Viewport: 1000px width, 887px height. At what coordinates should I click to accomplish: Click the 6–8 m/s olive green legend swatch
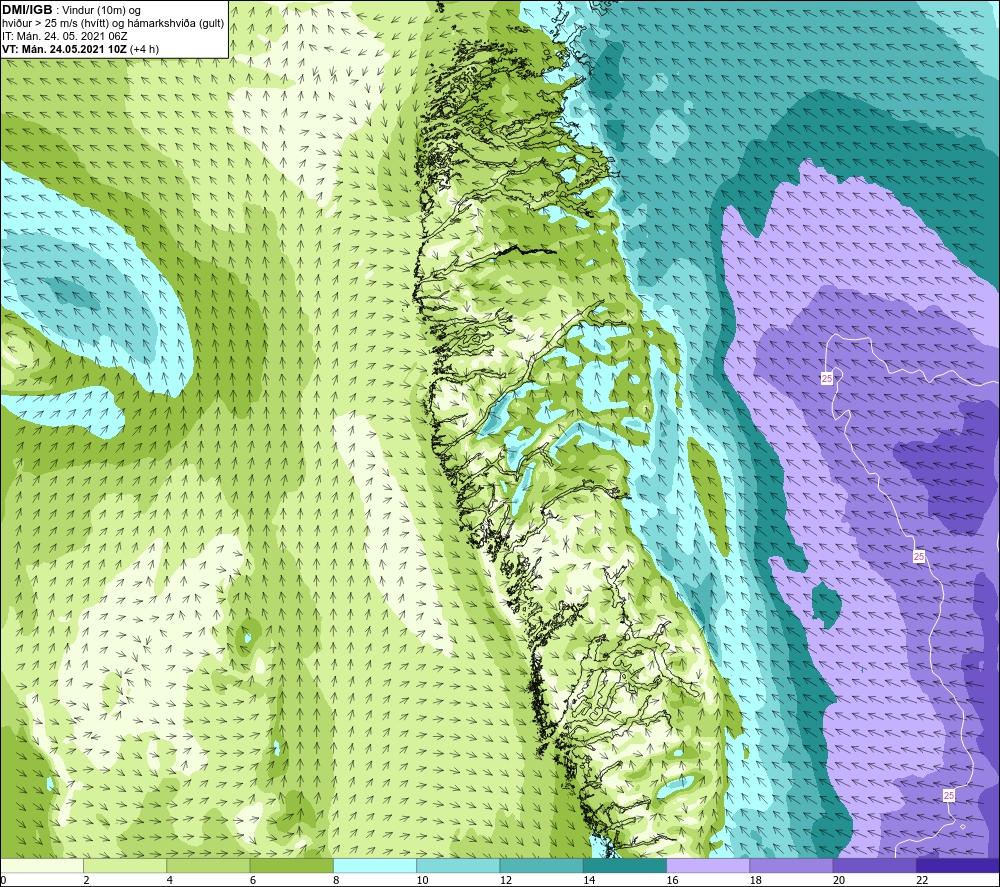[x=291, y=866]
